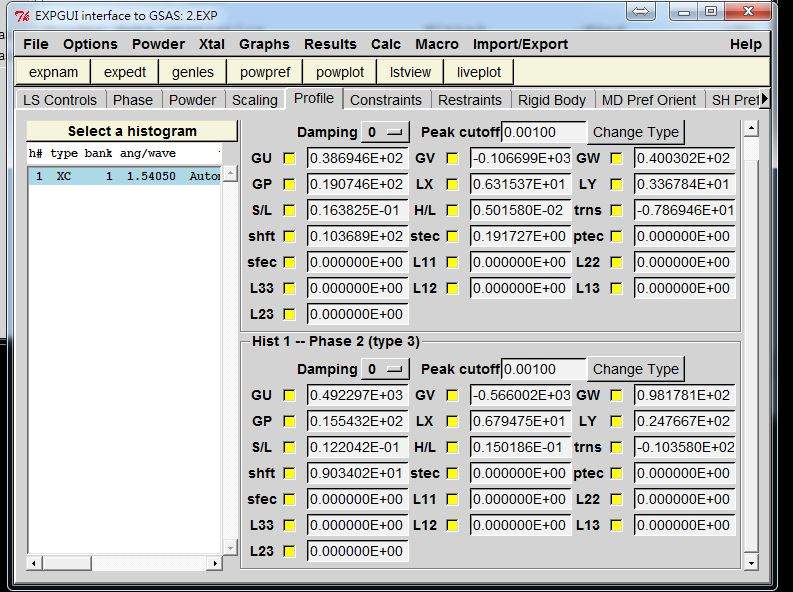Switch to the LS Controls tab
Image resolution: width=793 pixels, height=592 pixels.
click(60, 100)
